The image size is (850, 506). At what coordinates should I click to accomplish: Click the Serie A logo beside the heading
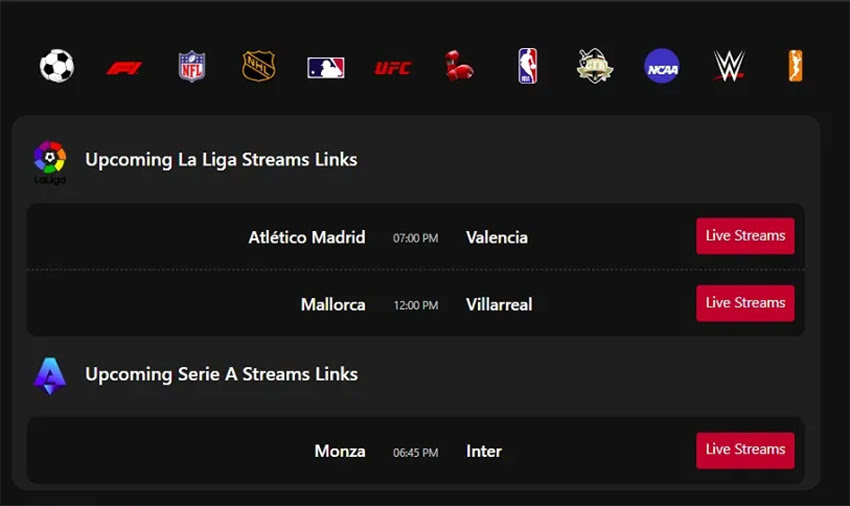[x=50, y=376]
